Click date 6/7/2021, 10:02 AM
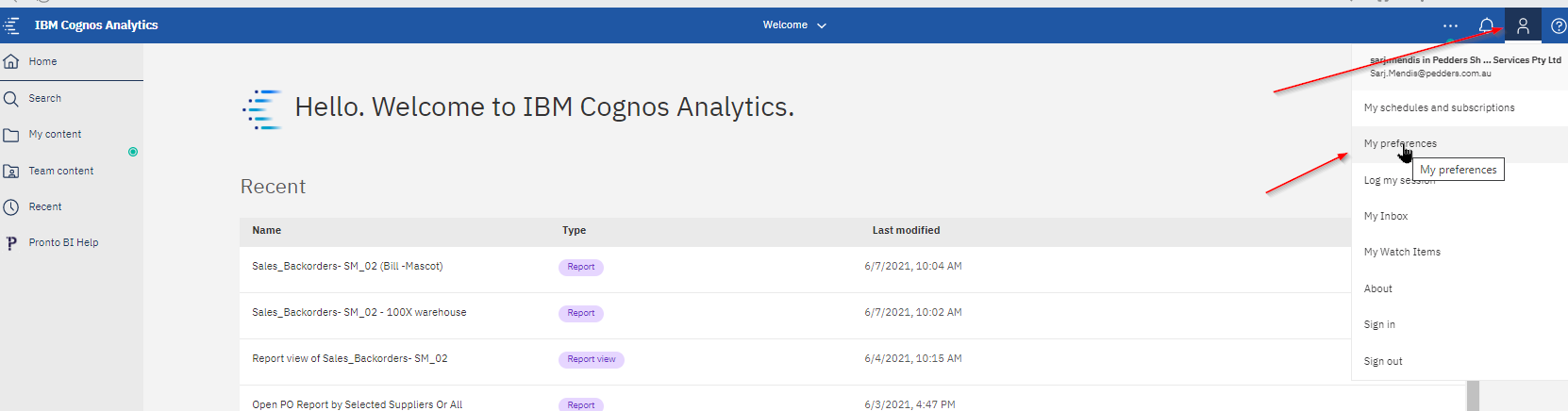1568x411 pixels. 913,312
